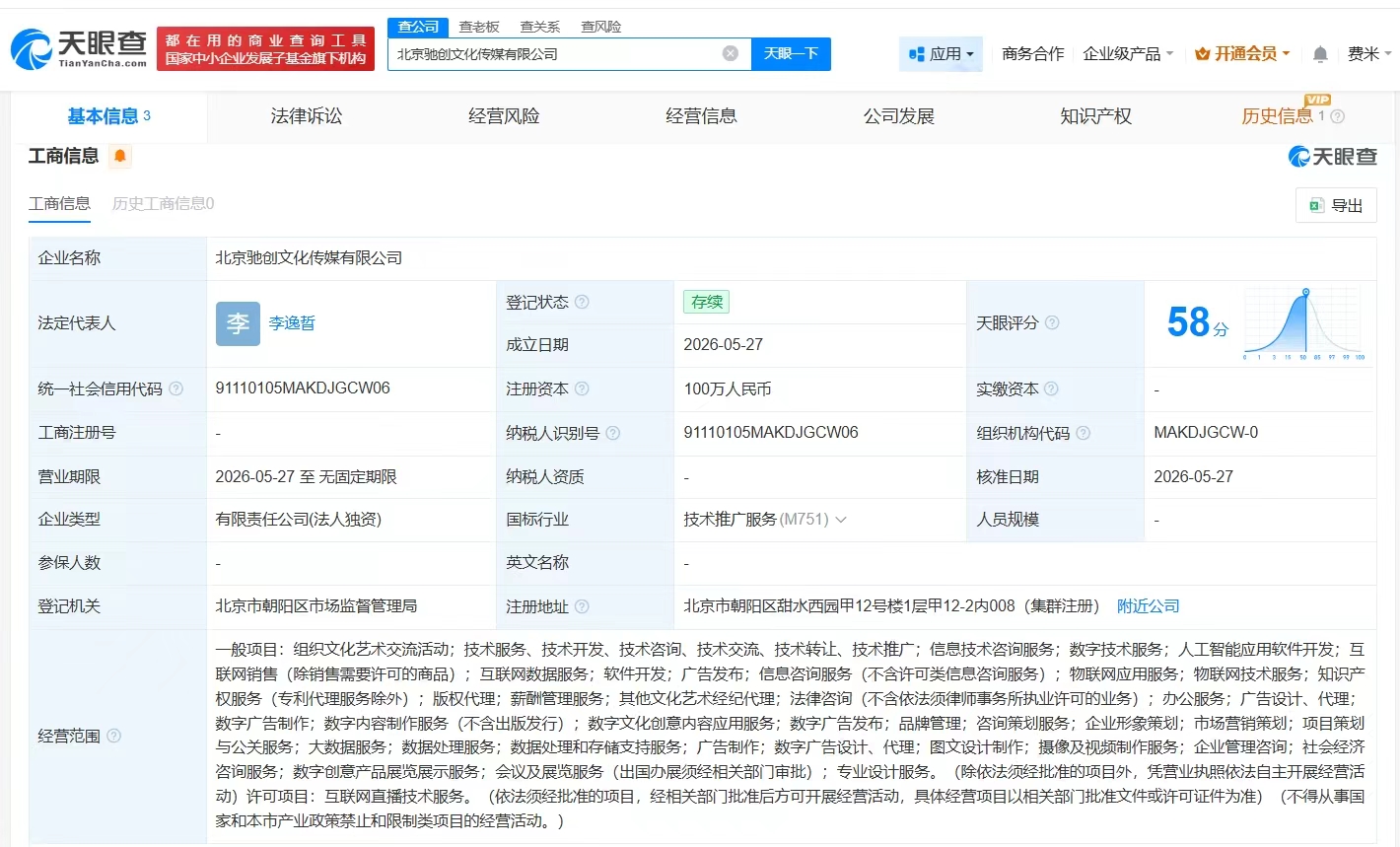The width and height of the screenshot is (1400, 847).
Task: Click the help icon next to 登记状态
Action: 582,302
